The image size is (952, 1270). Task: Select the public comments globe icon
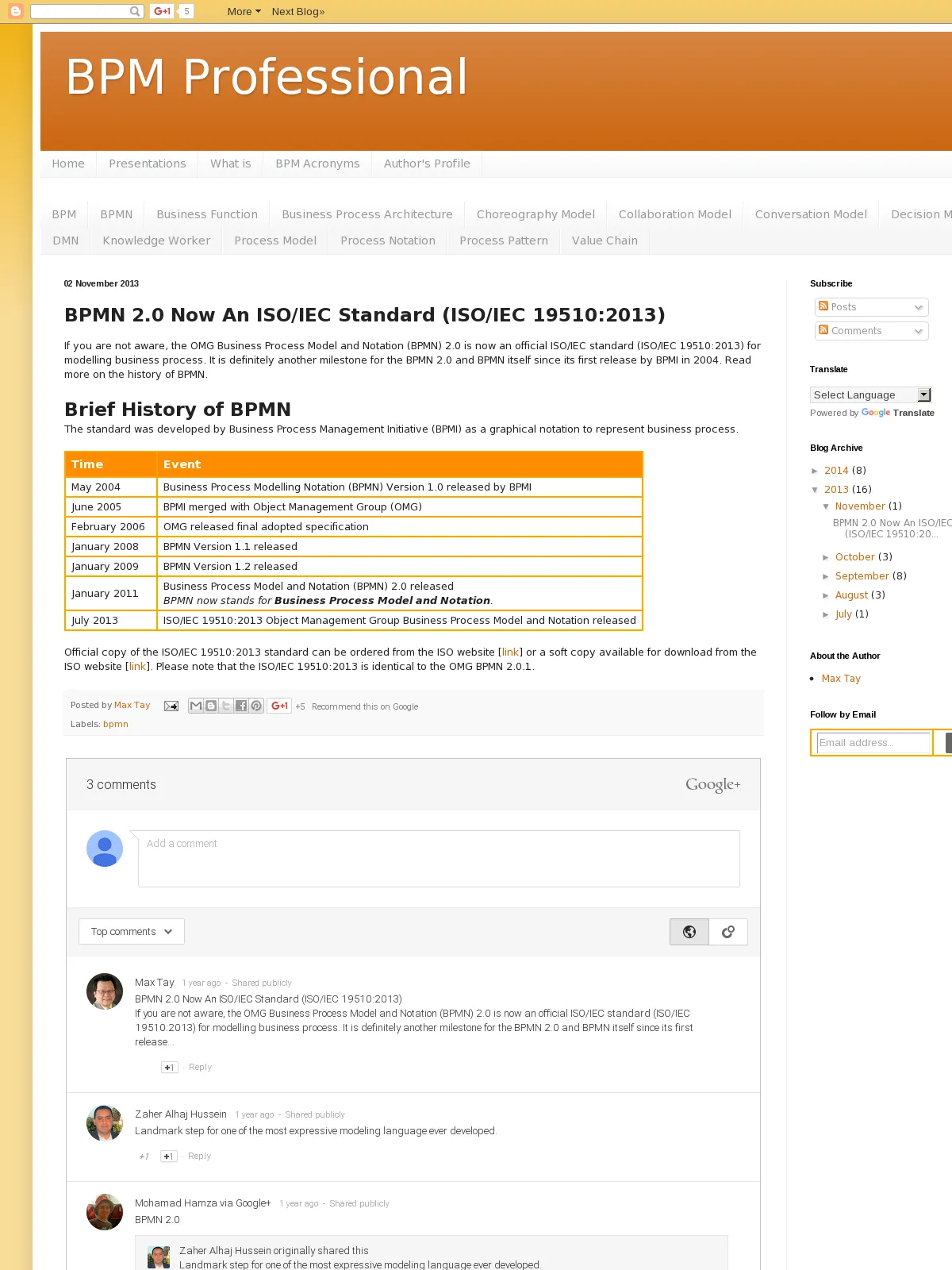(689, 932)
